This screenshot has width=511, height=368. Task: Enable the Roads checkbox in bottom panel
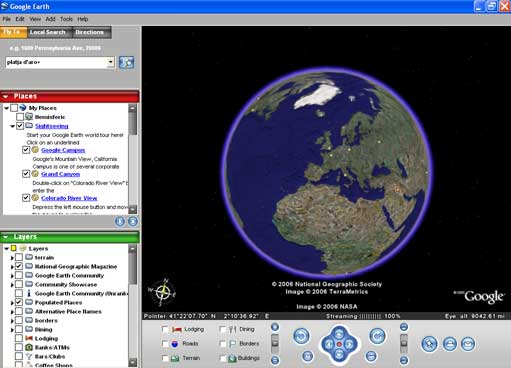[165, 343]
